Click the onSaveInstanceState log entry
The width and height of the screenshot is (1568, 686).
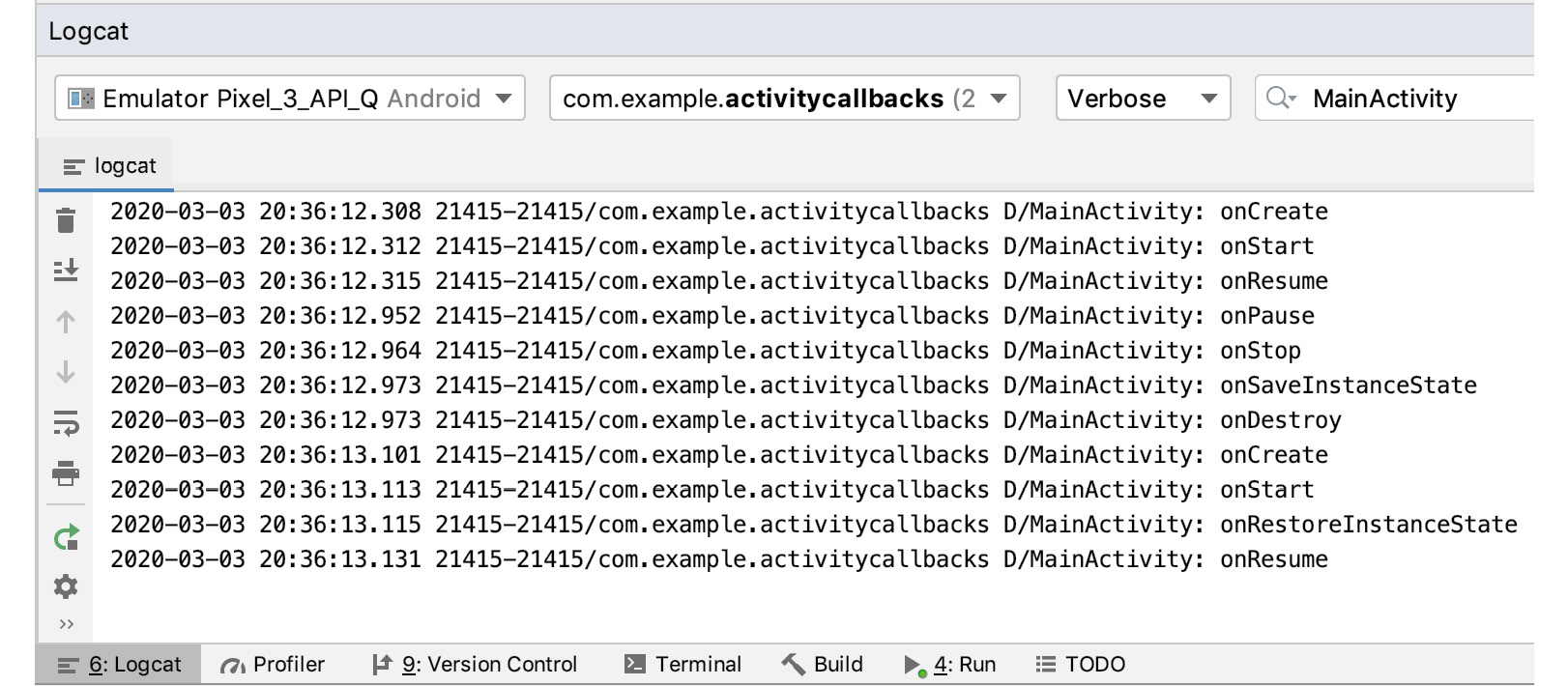click(794, 386)
